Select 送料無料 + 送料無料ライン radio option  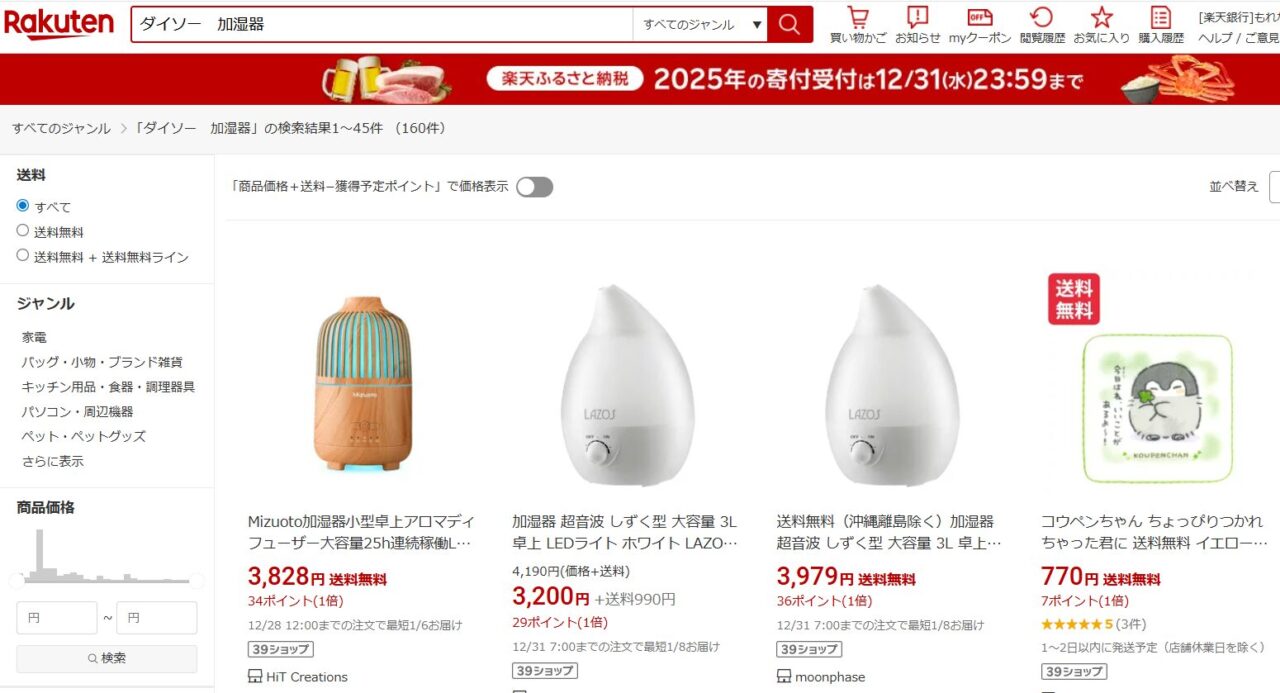click(23, 256)
